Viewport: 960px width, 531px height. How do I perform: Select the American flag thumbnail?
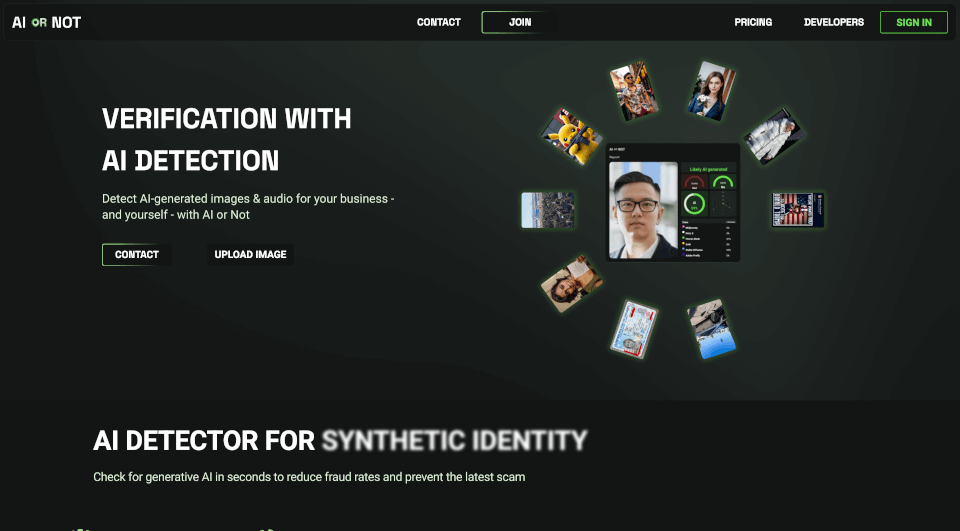pyautogui.click(x=798, y=209)
